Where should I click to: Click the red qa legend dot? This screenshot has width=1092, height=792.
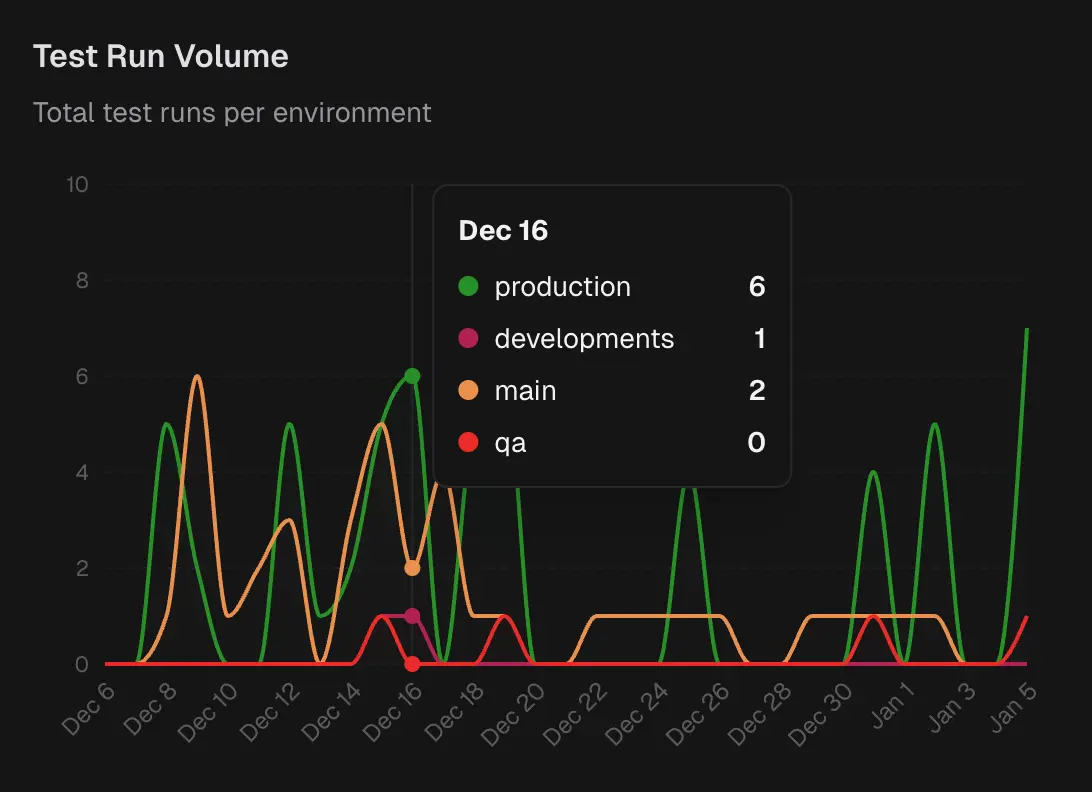coord(466,443)
